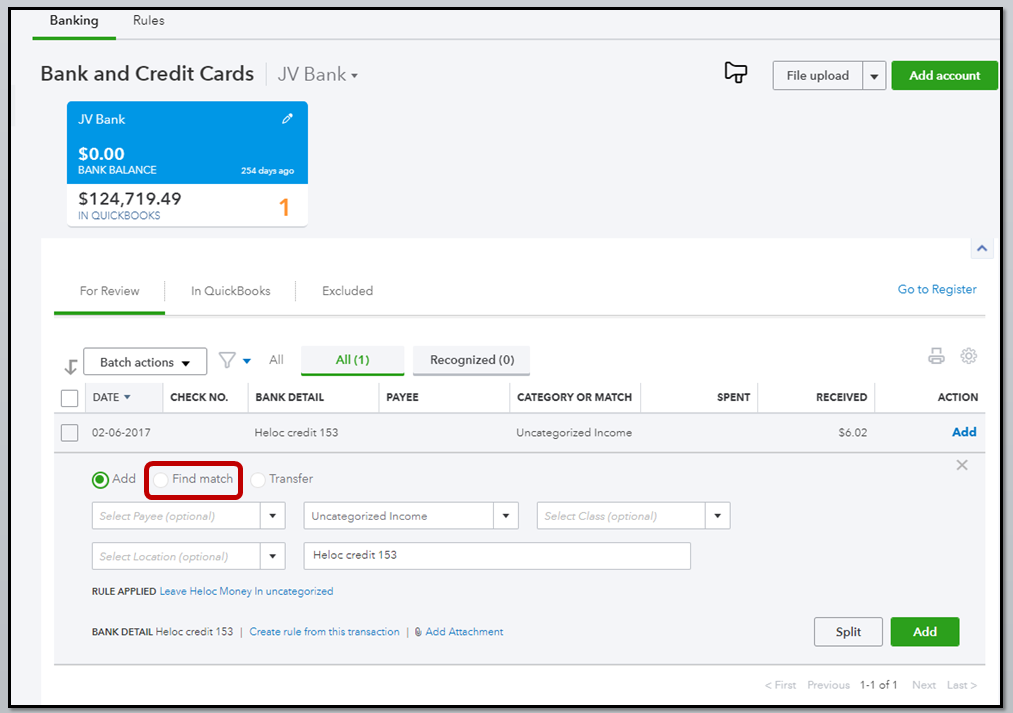
Task: Open the Batch actions dropdown
Action: (145, 362)
